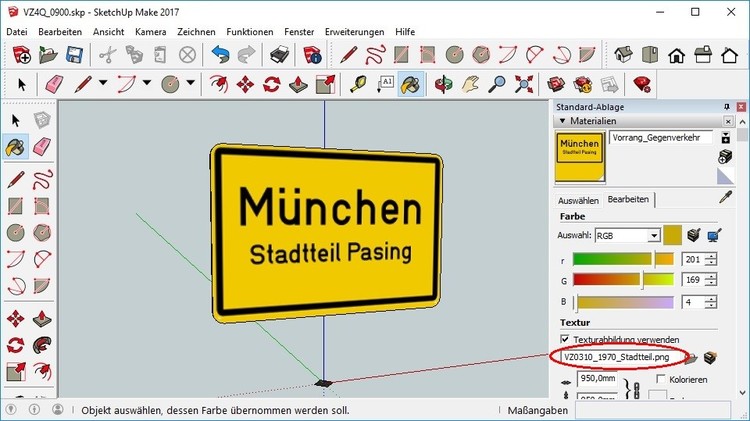The image size is (750, 421).
Task: Open Model Info icon in top toolbar
Action: click(312, 55)
